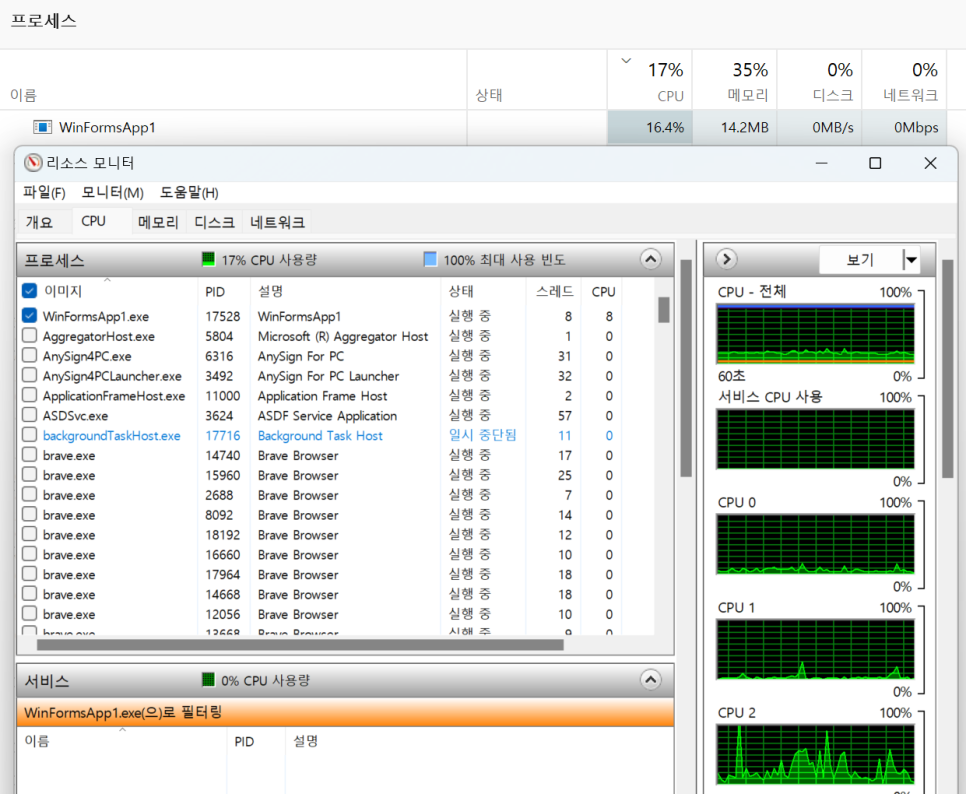Enable the backgroundTaskHost.exe checkbox

point(29,436)
